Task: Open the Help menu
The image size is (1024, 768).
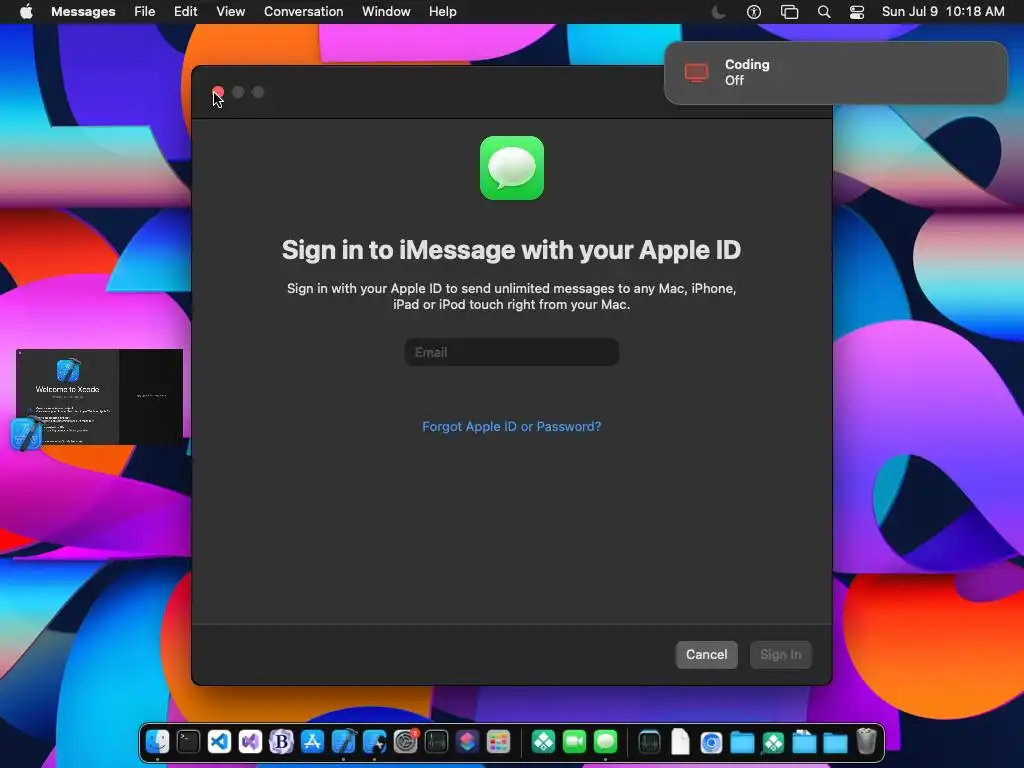Action: click(442, 12)
